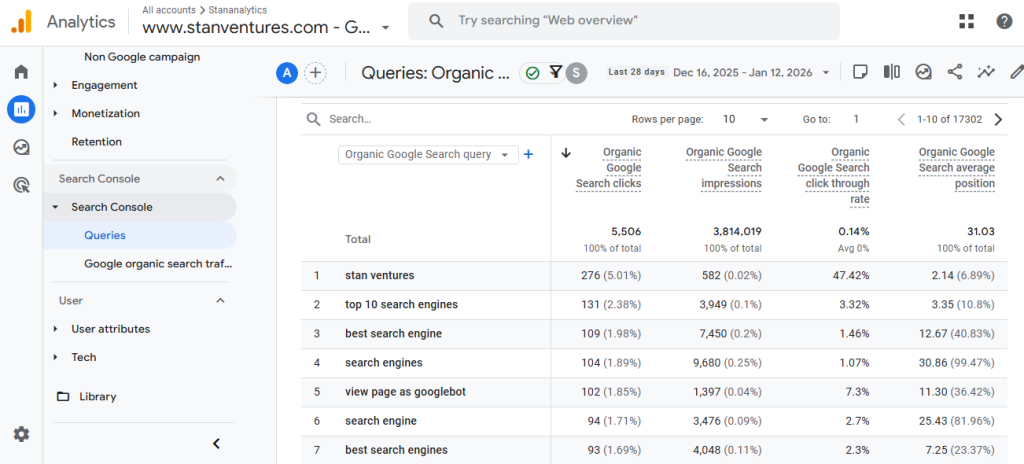This screenshot has height=464, width=1024.
Task: Click the report filter funnel icon
Action: (x=555, y=72)
